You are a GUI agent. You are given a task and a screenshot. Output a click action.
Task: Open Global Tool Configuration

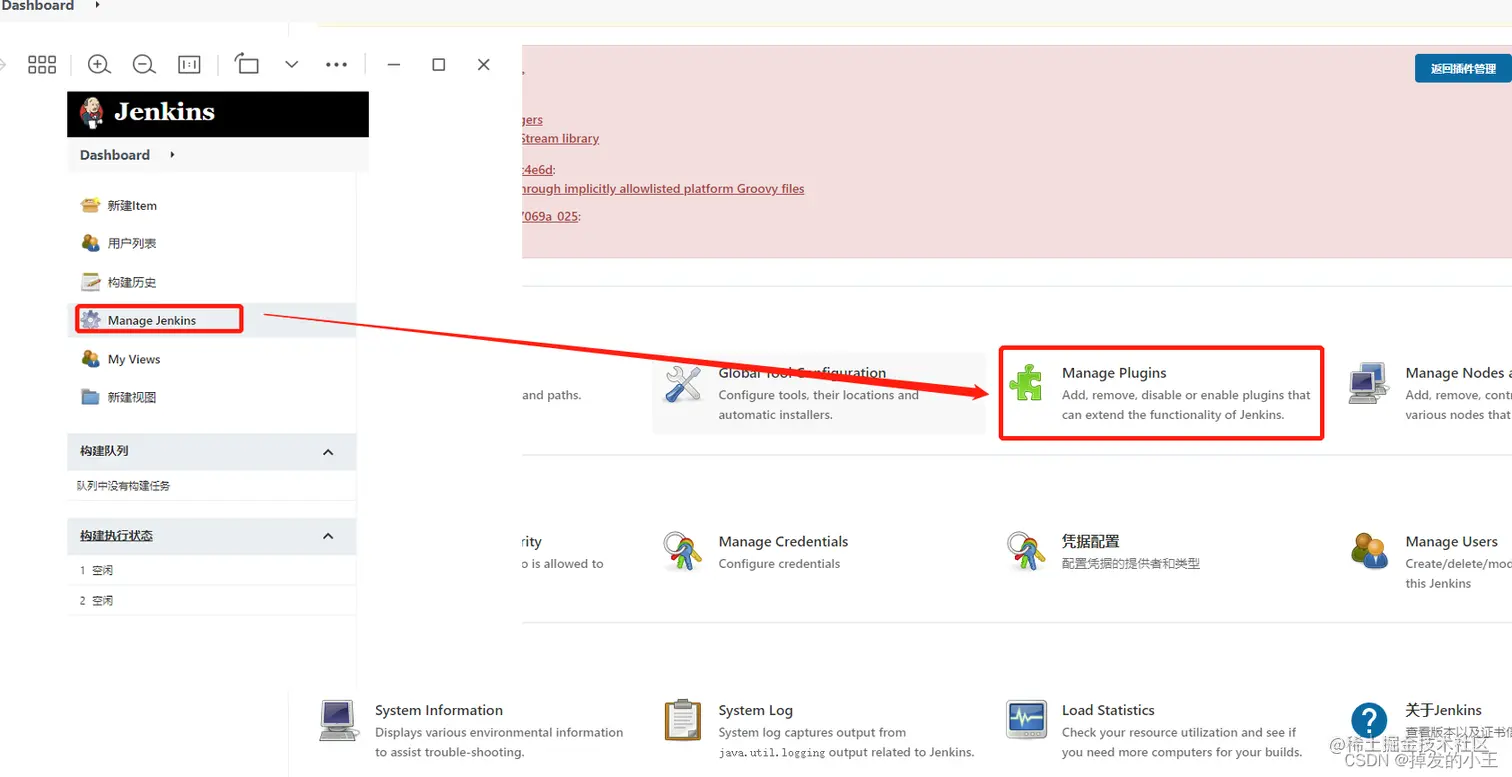(802, 373)
